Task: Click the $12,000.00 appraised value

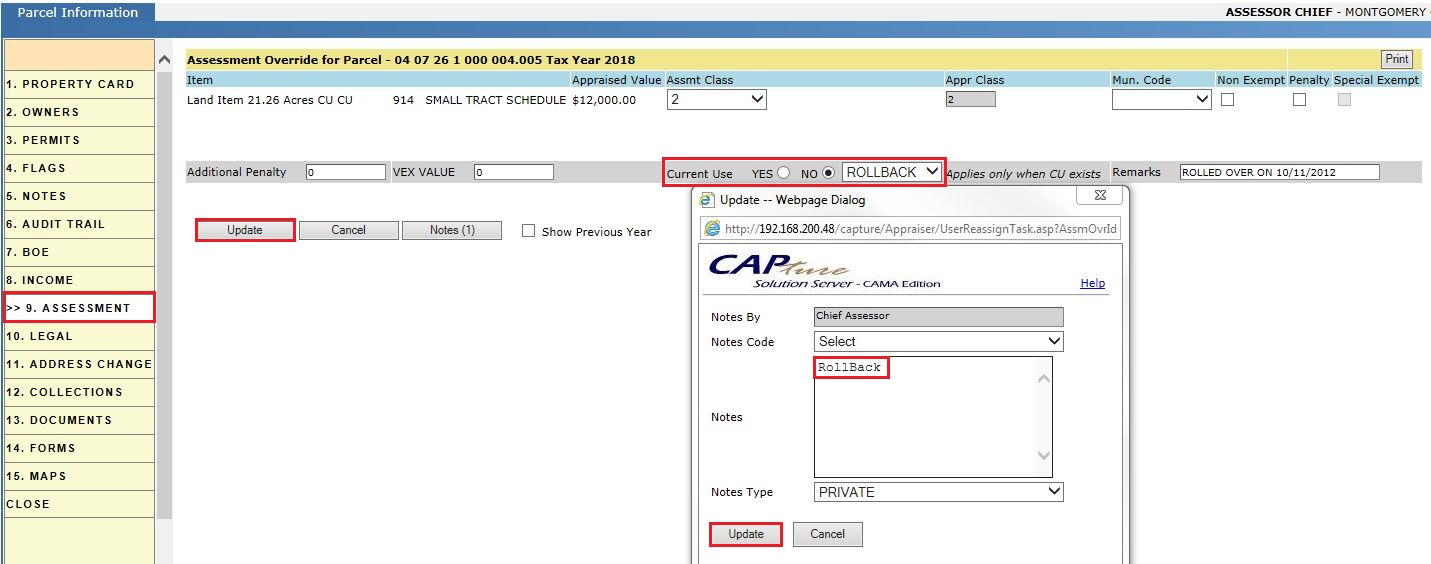Action: pos(604,100)
